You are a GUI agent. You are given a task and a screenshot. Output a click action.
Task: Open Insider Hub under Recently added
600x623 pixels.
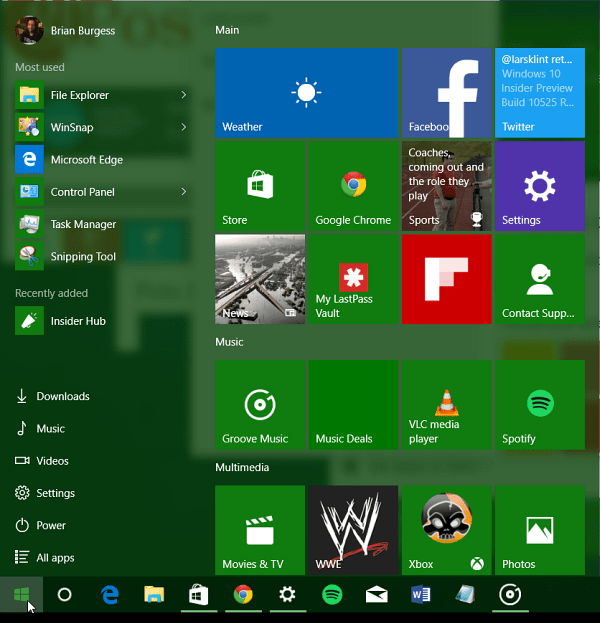(101, 321)
